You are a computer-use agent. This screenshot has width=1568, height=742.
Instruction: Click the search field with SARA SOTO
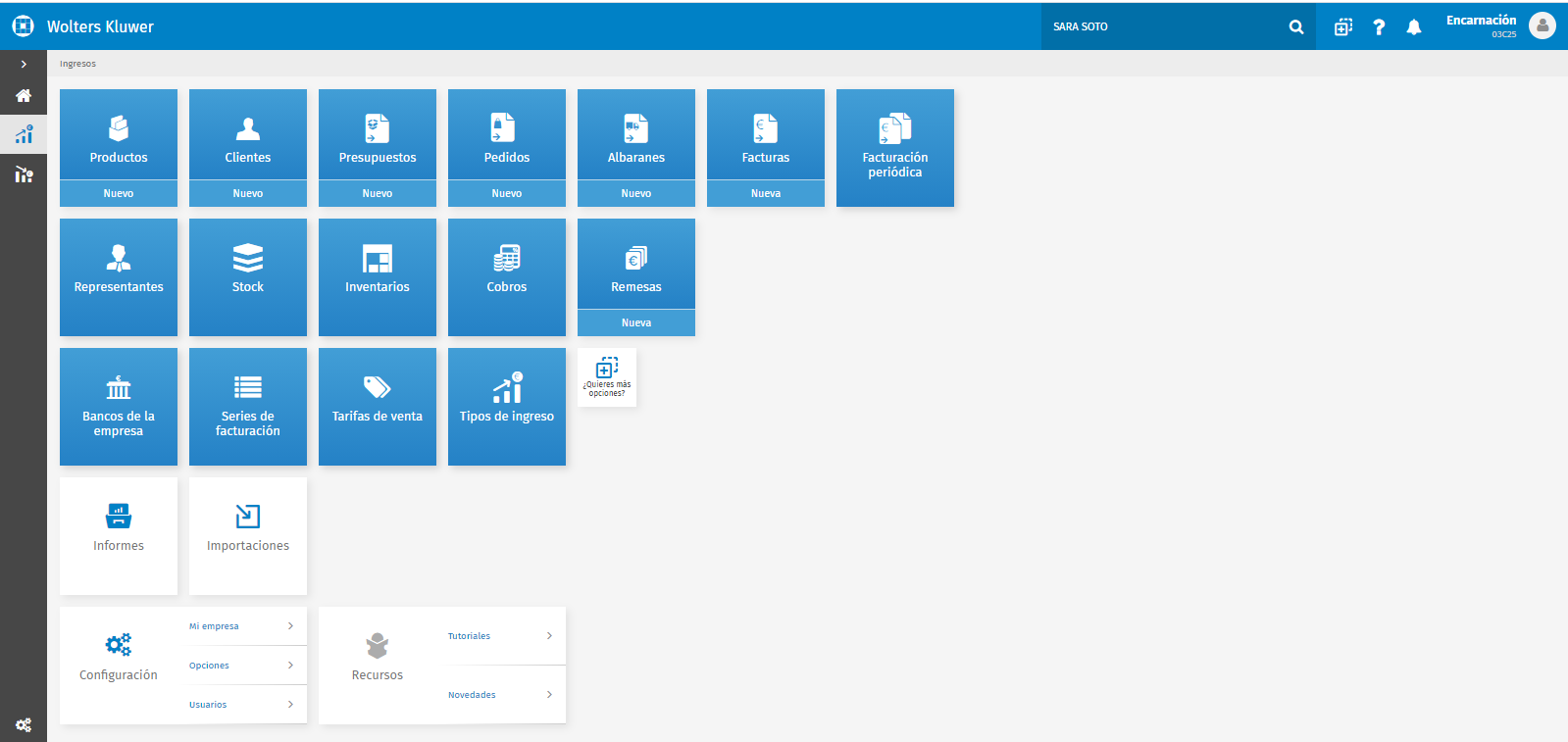(1162, 27)
